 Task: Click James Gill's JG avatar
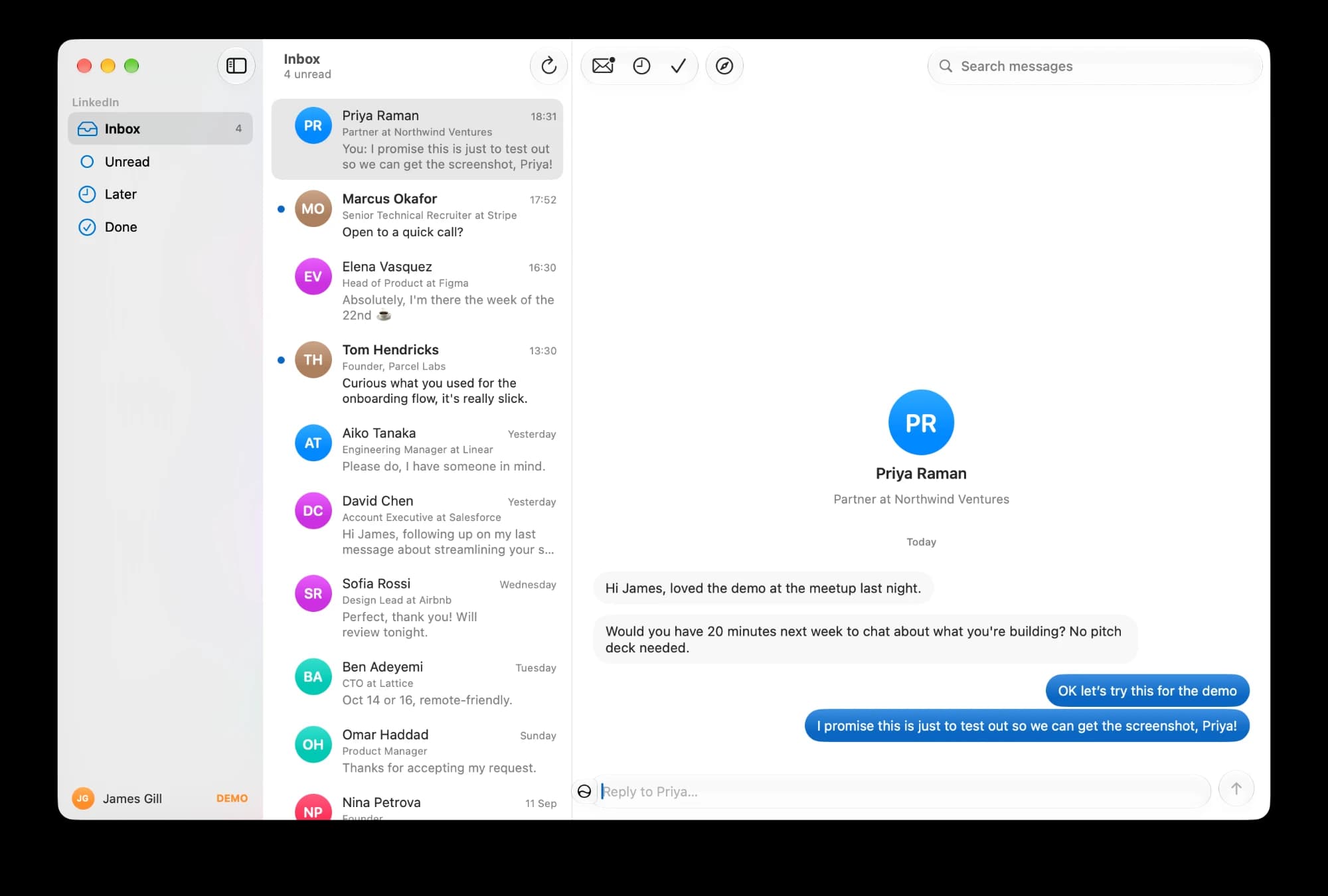pyautogui.click(x=83, y=798)
